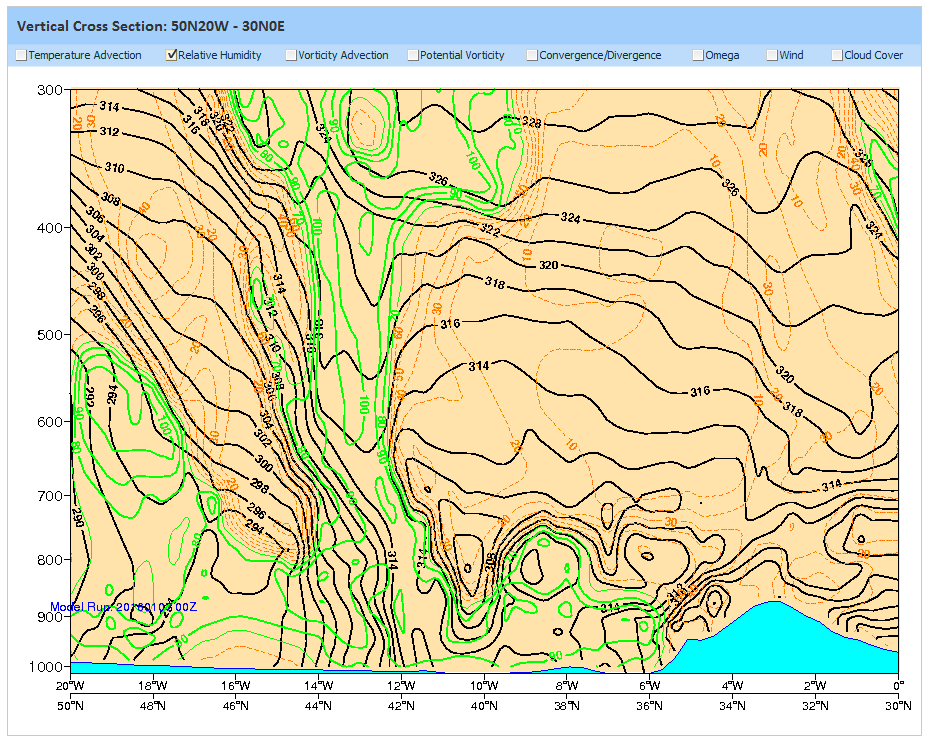Click the 10°W longitude axis label
The image size is (937, 749).
coord(484,686)
